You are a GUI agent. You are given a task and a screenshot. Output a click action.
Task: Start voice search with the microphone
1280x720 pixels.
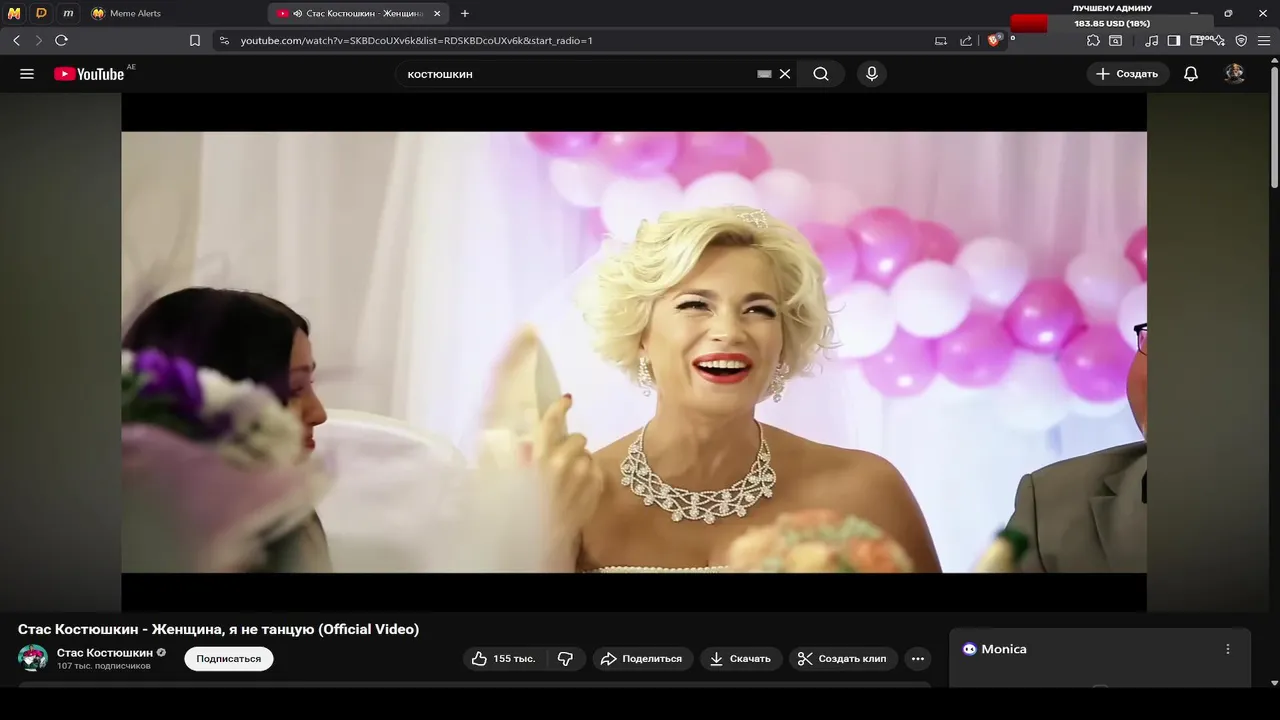pos(871,74)
